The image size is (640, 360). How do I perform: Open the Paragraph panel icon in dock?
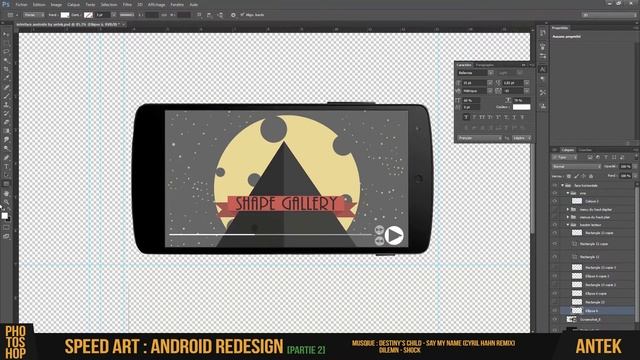pos(542,79)
